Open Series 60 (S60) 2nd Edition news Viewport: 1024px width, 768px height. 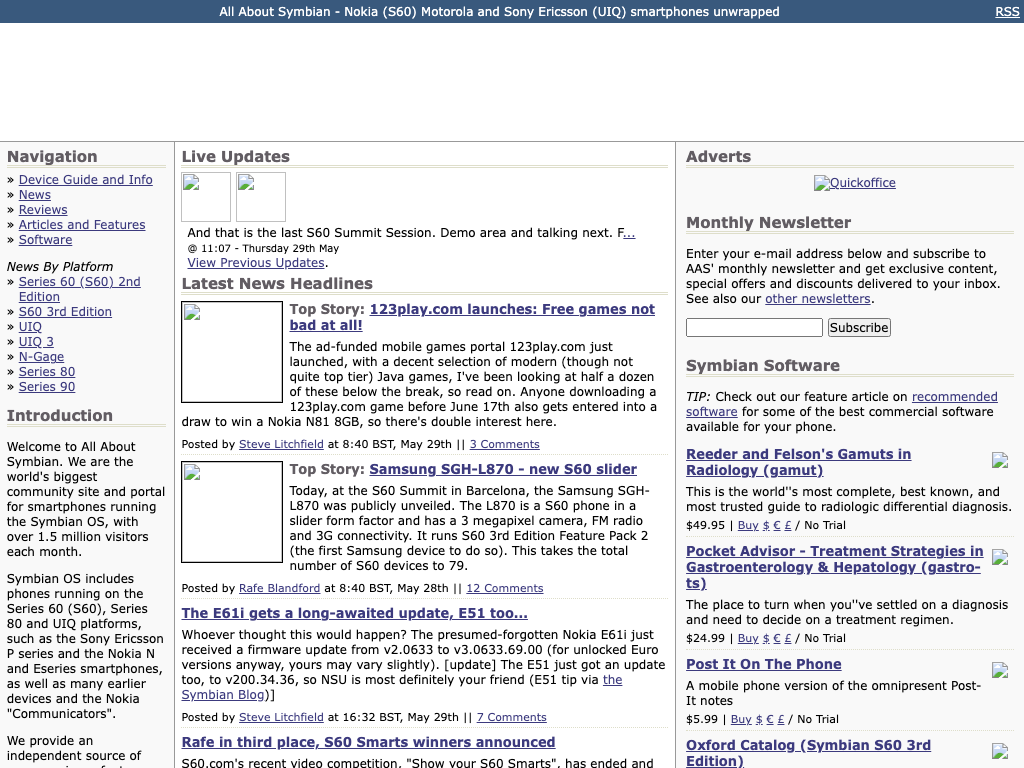click(80, 289)
